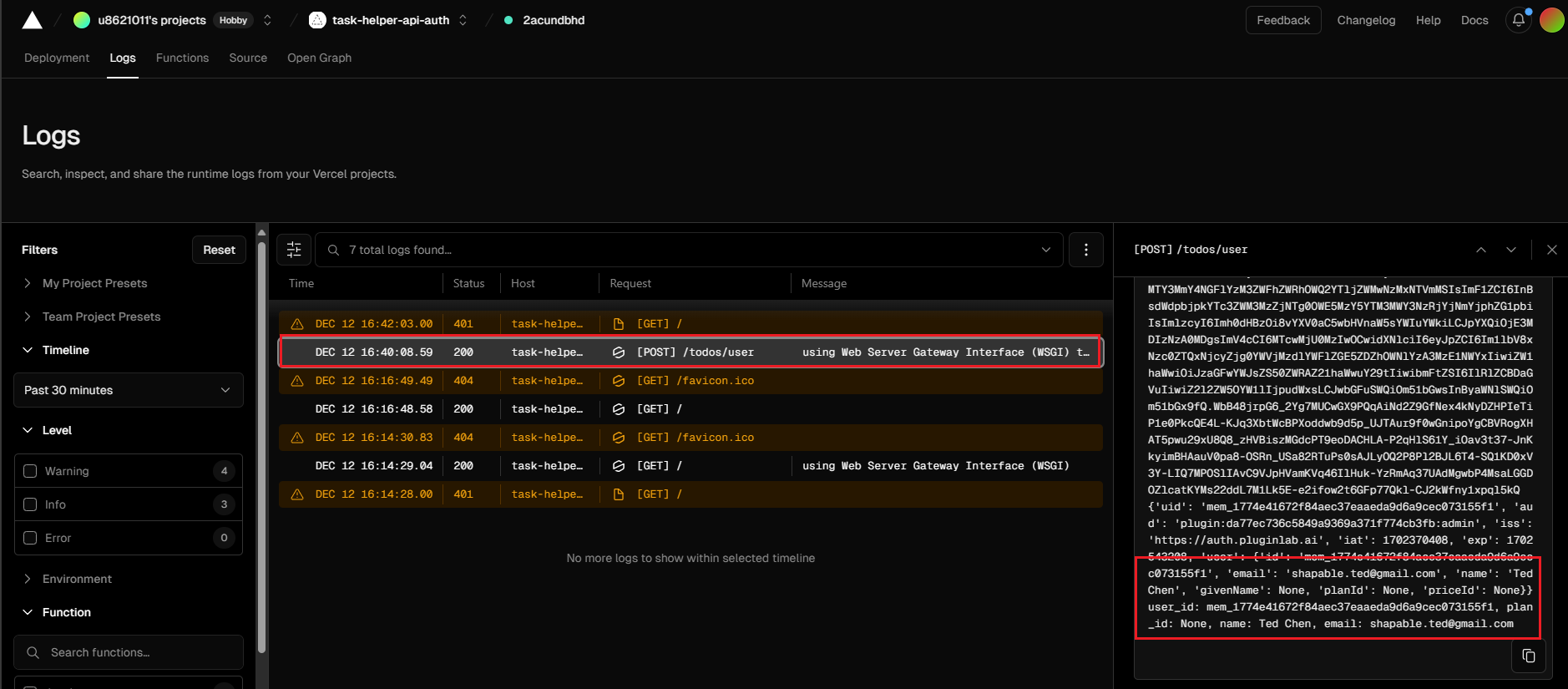
Task: Open the Past 30 minutes dropdown
Action: 129,390
